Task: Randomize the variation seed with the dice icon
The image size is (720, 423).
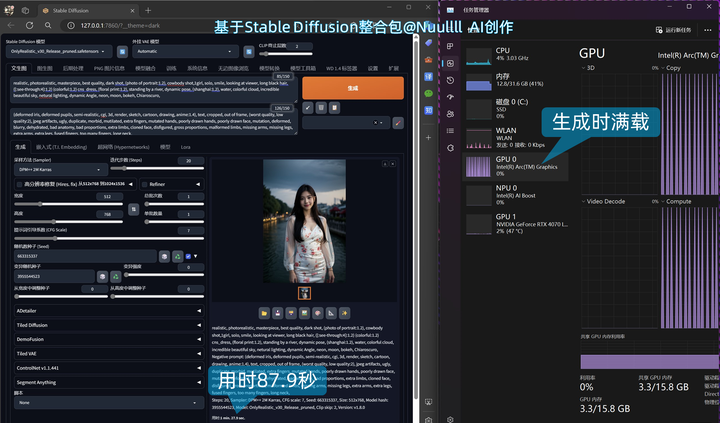Action: [x=102, y=276]
